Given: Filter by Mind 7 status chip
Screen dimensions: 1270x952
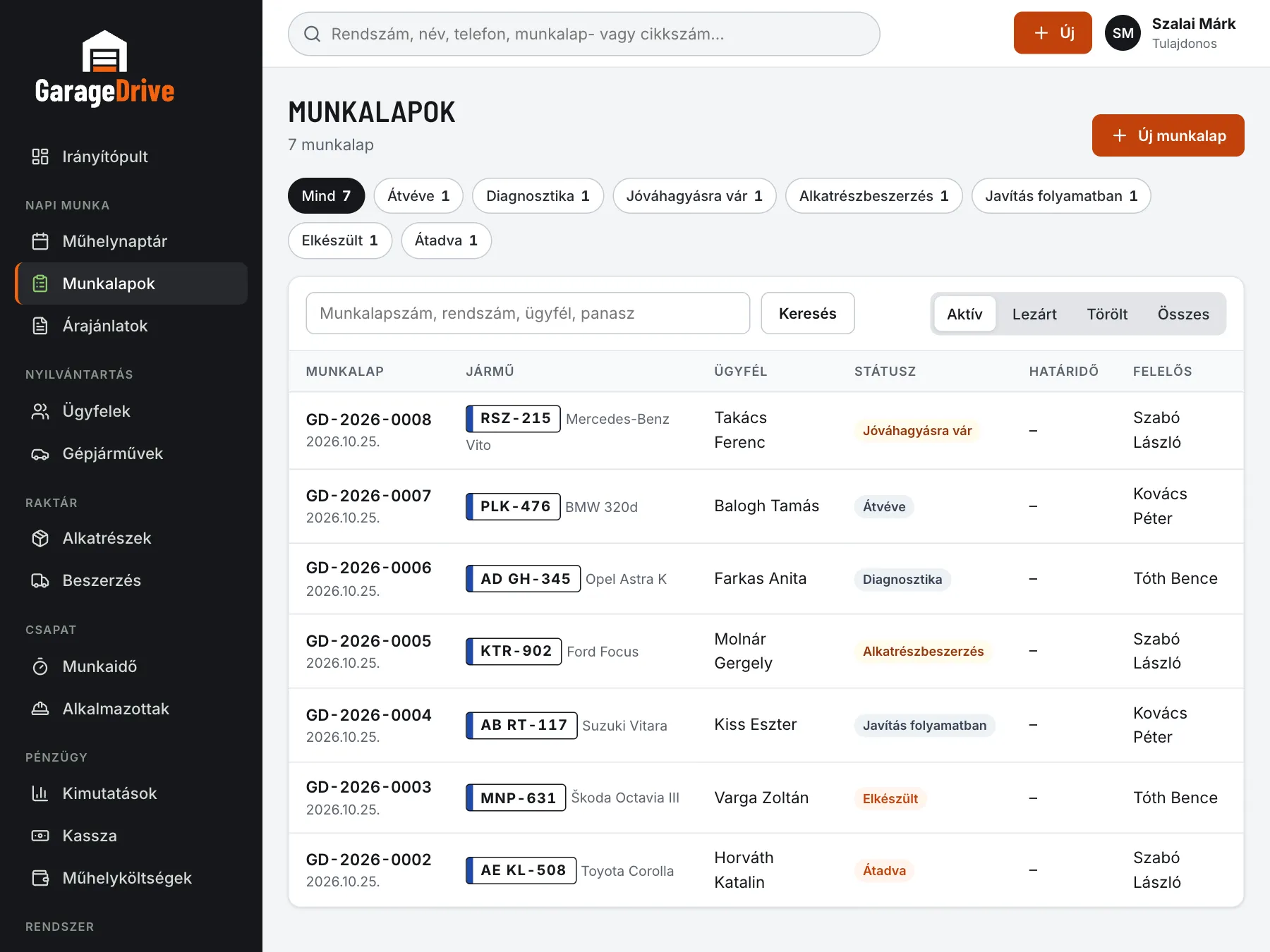Looking at the screenshot, I should pyautogui.click(x=326, y=196).
